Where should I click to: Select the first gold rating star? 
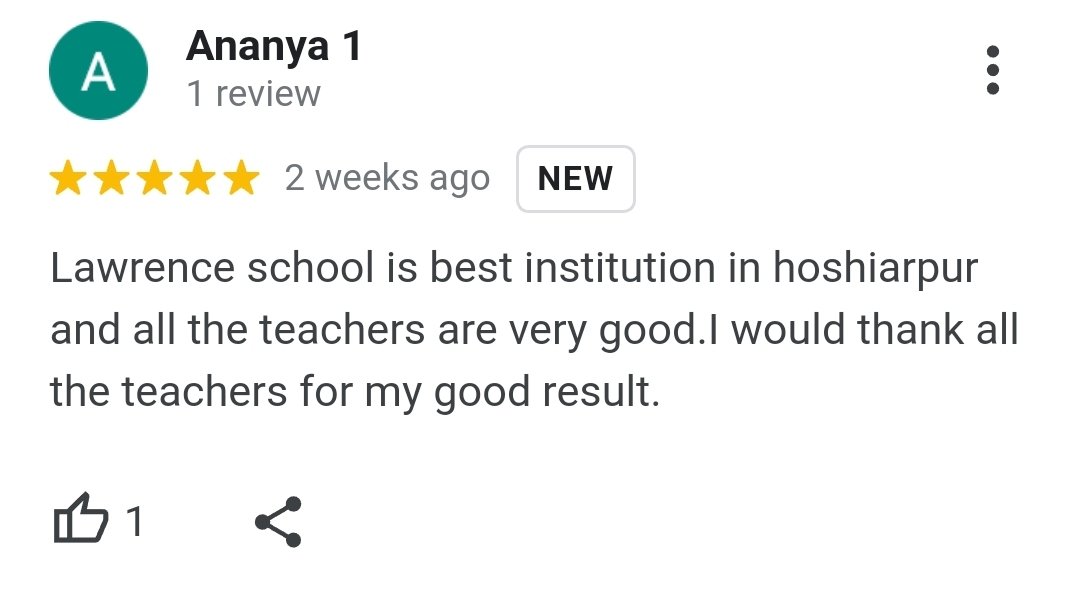(x=68, y=178)
